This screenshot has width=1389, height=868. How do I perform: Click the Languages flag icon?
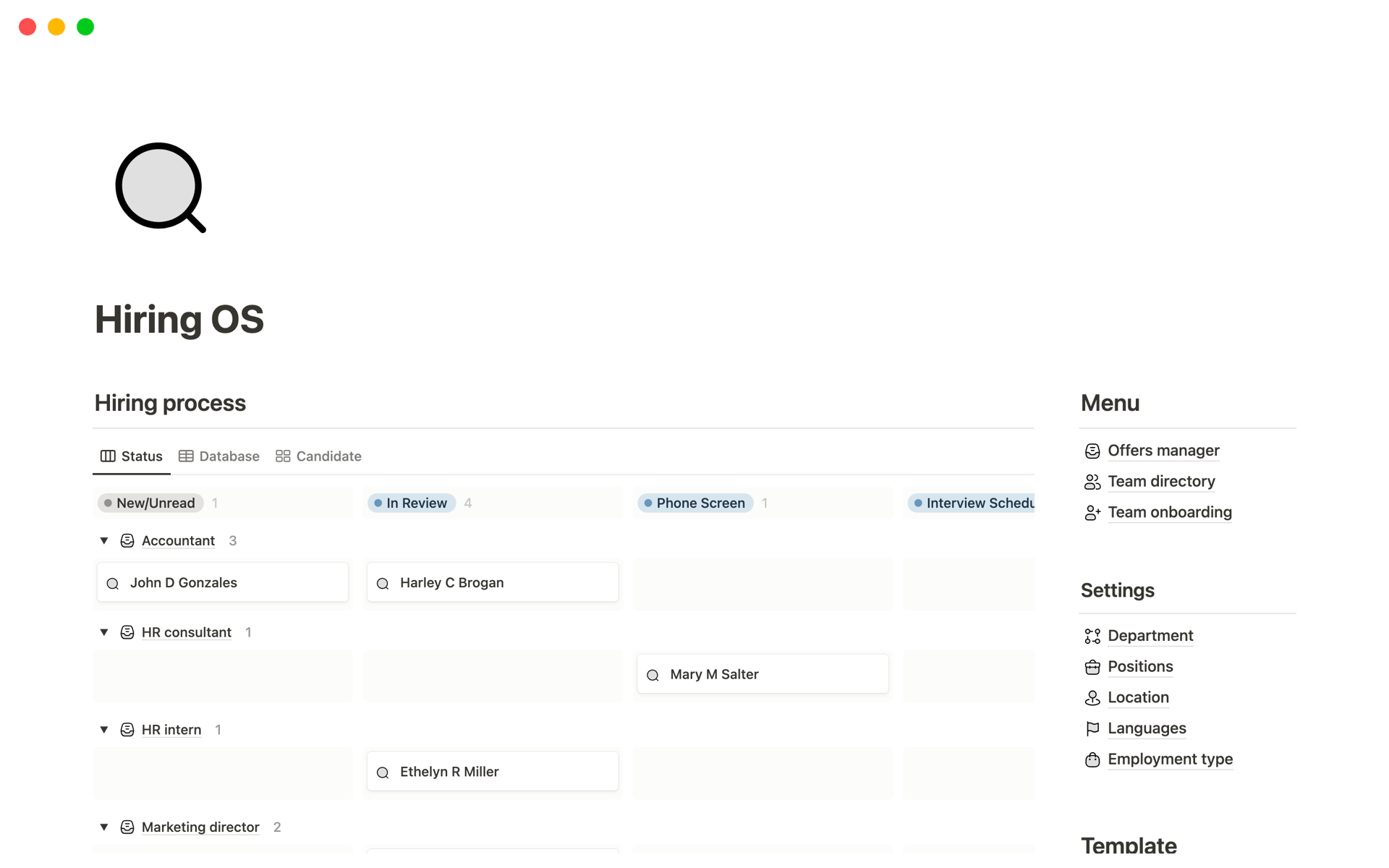[x=1092, y=729]
